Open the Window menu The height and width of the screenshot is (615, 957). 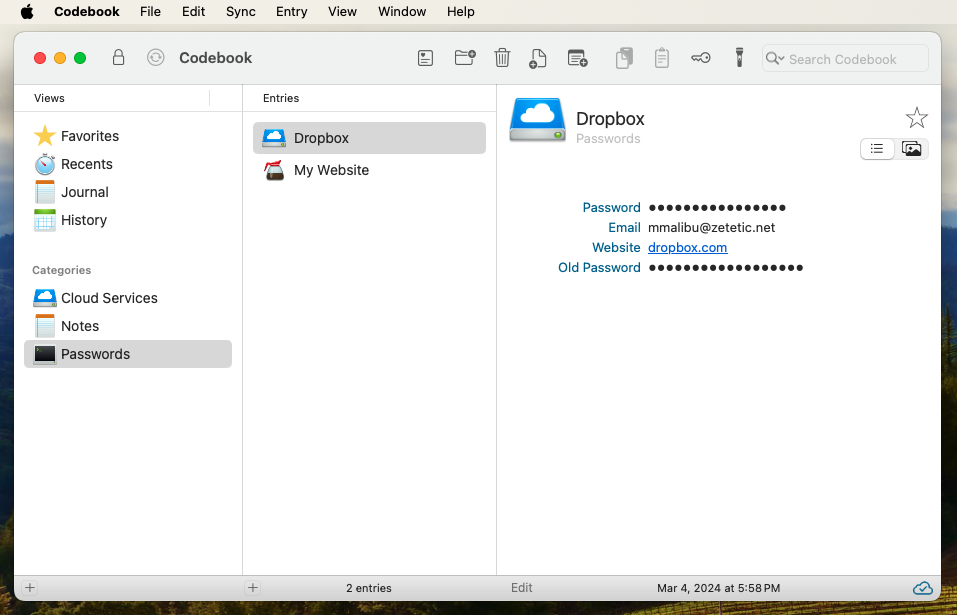[x=402, y=12]
